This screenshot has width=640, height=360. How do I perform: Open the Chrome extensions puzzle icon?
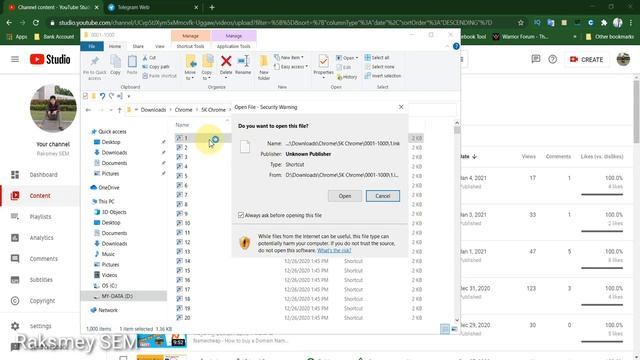pyautogui.click(x=604, y=23)
